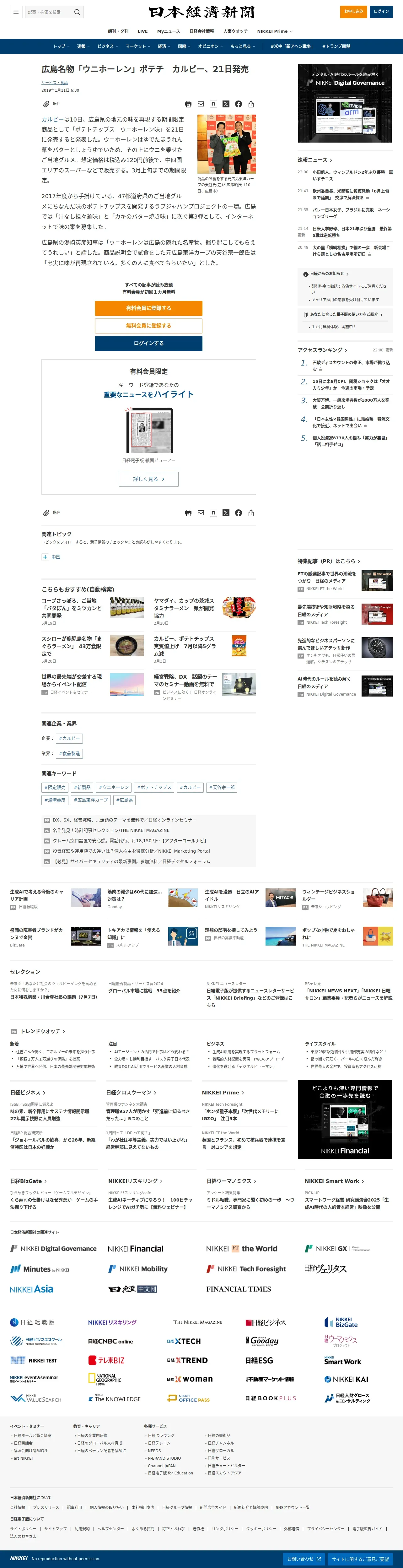The width and height of the screenshot is (403, 1568).
Task: Click the Facebook icon below the 有料会員限定 box
Action: coord(238,513)
